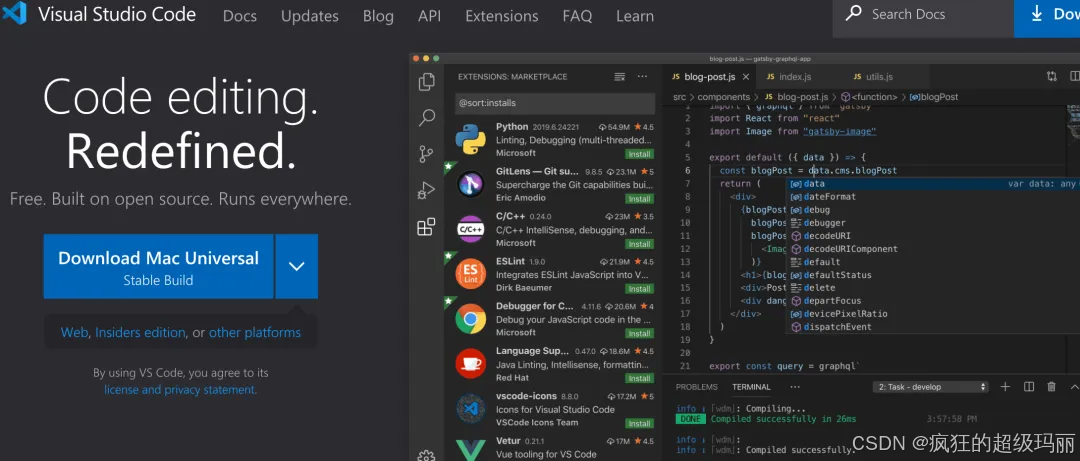Open the API nav item

click(429, 16)
